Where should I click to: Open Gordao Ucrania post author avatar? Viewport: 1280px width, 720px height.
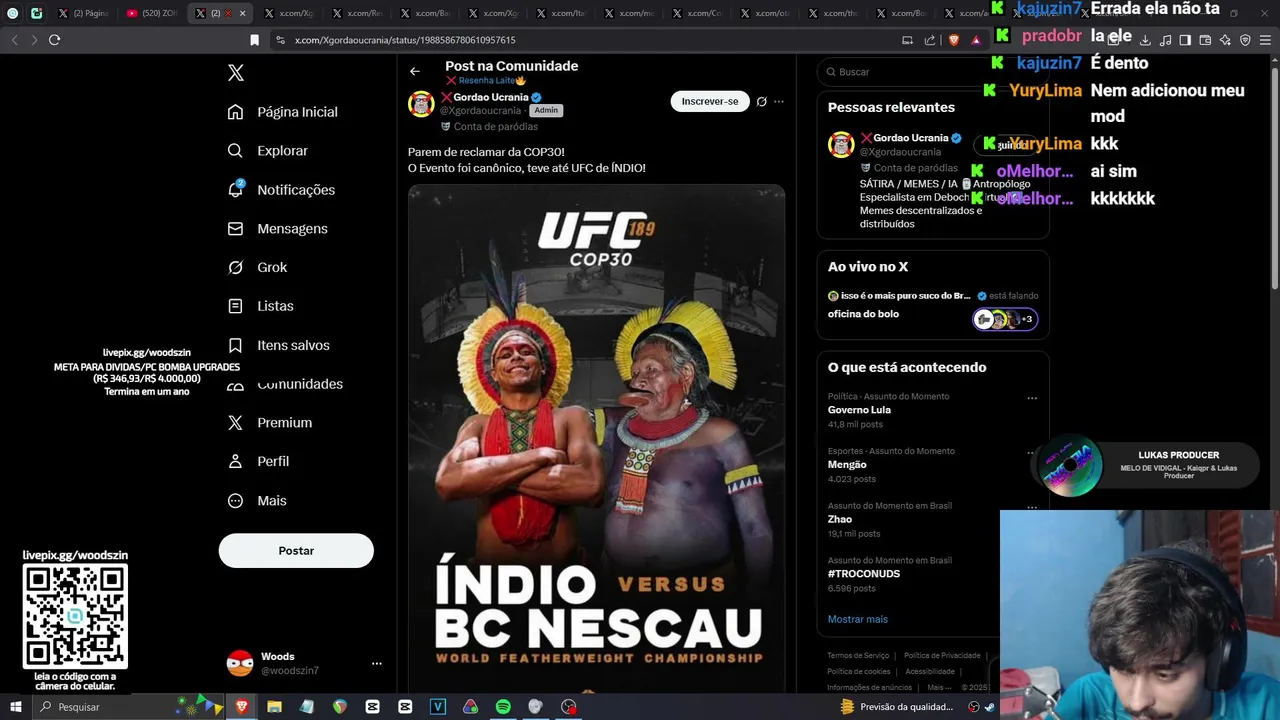(421, 104)
